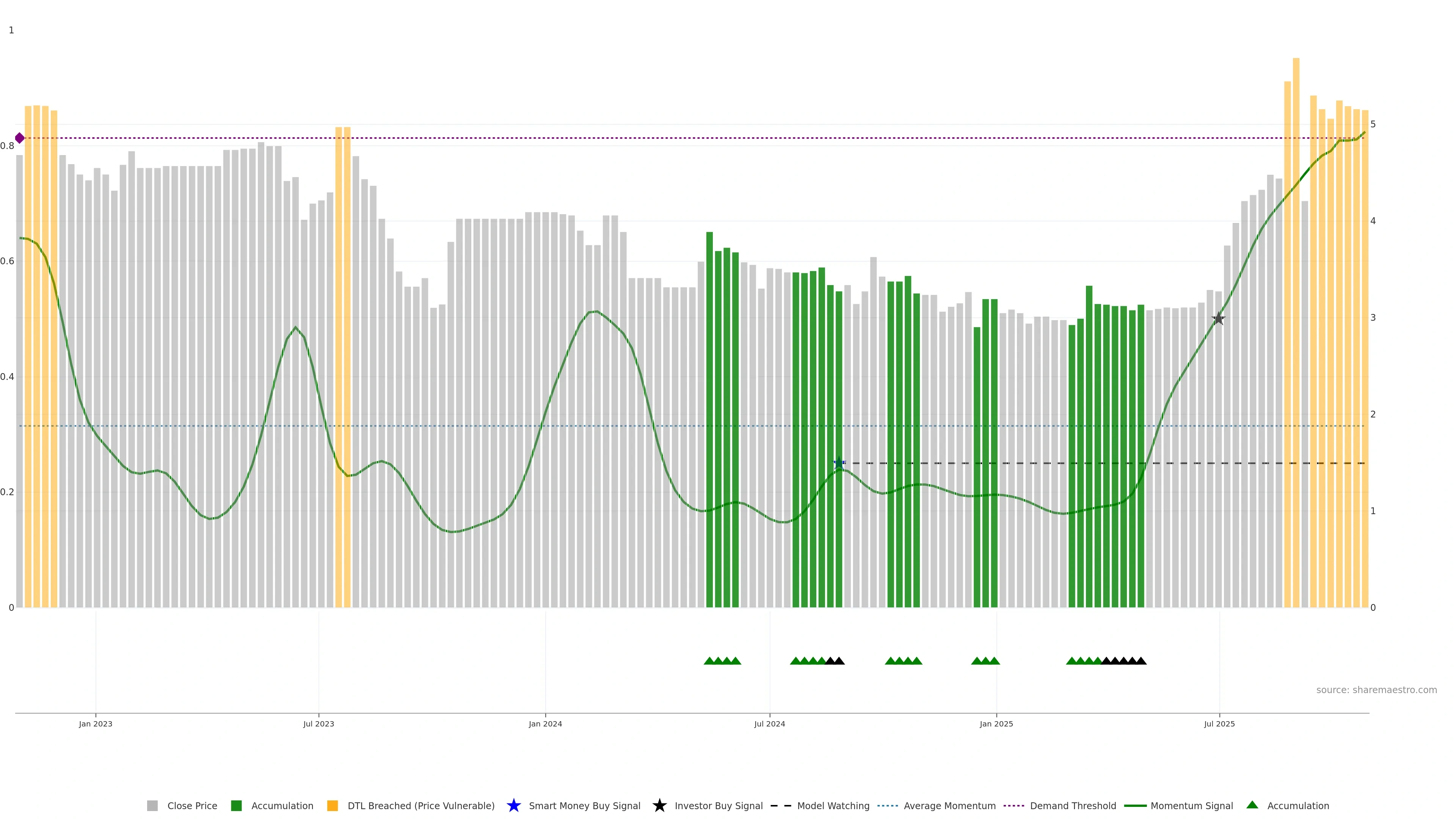1456x819 pixels.
Task: Click the black Investor Buy Signal star on chart
Action: (1219, 319)
